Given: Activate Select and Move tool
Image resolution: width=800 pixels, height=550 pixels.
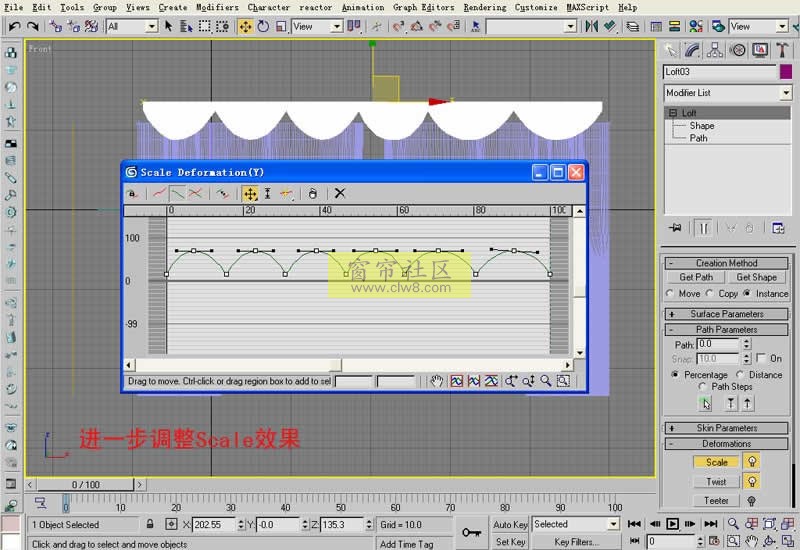Looking at the screenshot, I should coord(245,26).
